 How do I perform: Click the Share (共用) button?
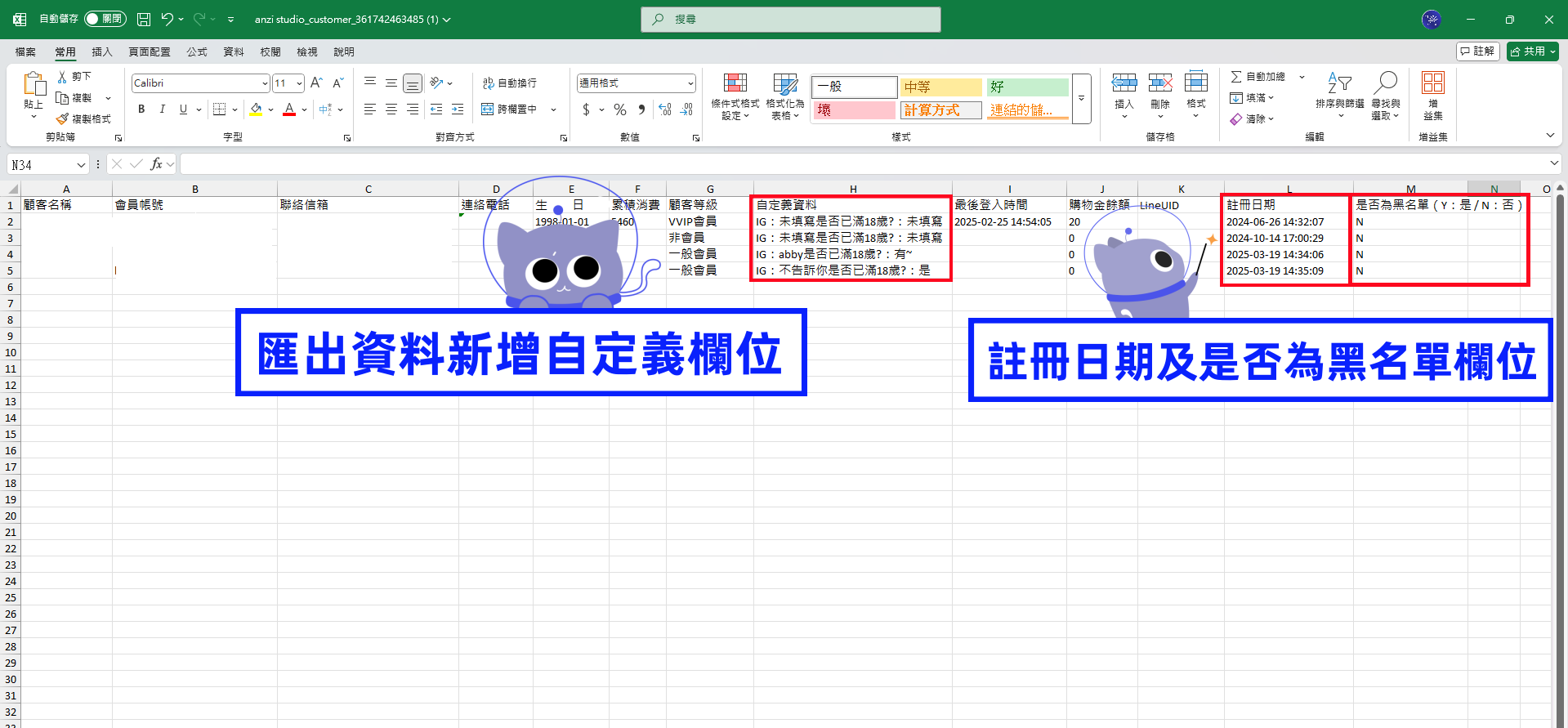pos(1533,51)
